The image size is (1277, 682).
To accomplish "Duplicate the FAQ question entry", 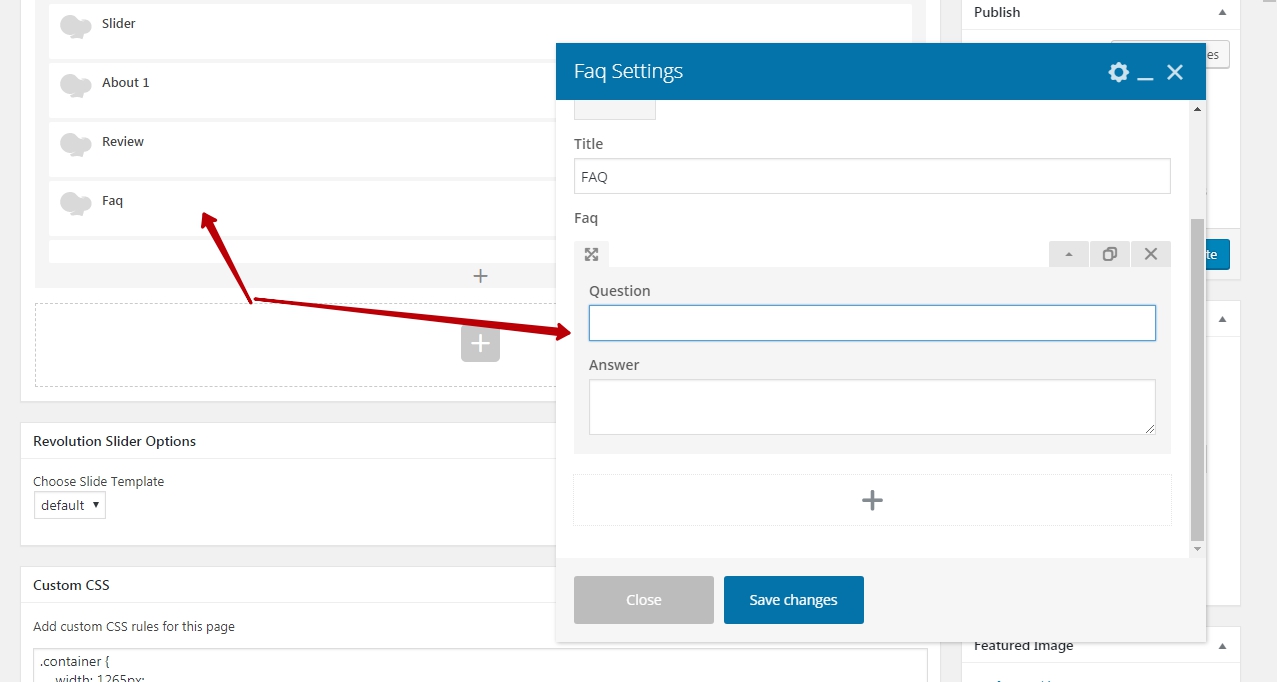I will tap(1109, 254).
